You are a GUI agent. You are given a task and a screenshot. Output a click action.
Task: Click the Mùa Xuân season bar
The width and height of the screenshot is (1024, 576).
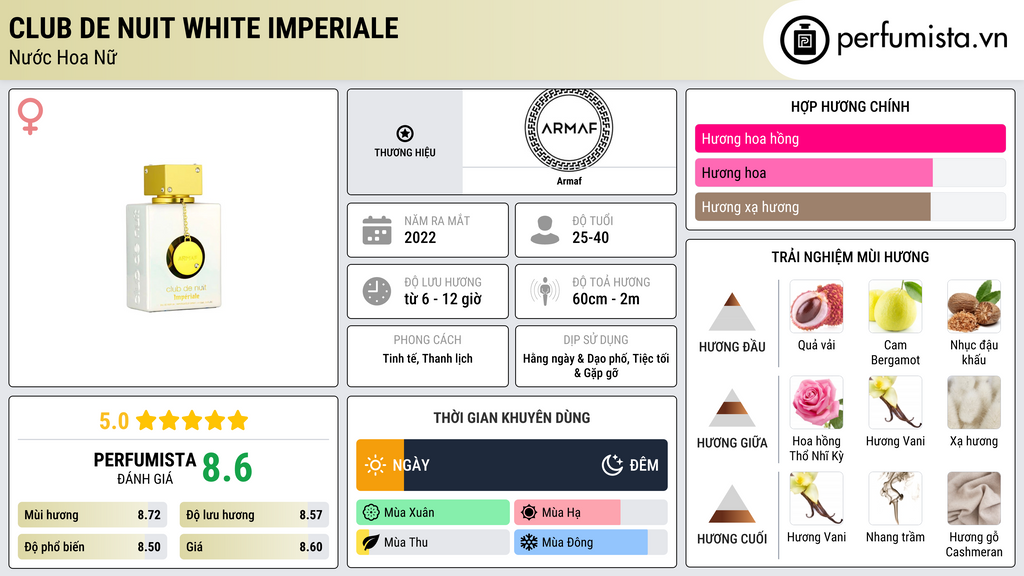pyautogui.click(x=433, y=513)
